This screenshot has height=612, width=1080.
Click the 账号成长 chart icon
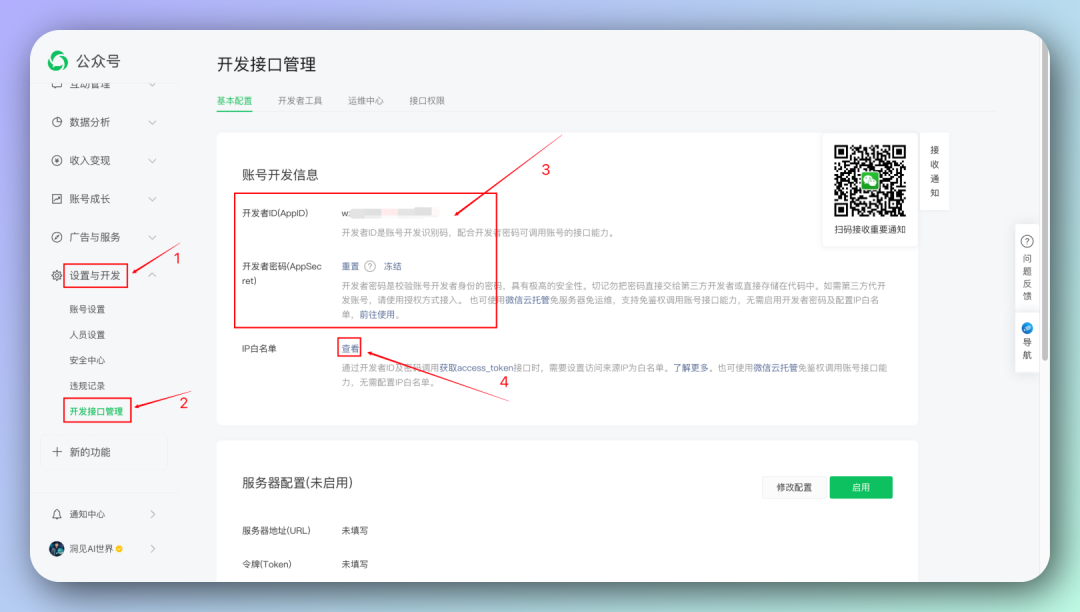[57, 199]
